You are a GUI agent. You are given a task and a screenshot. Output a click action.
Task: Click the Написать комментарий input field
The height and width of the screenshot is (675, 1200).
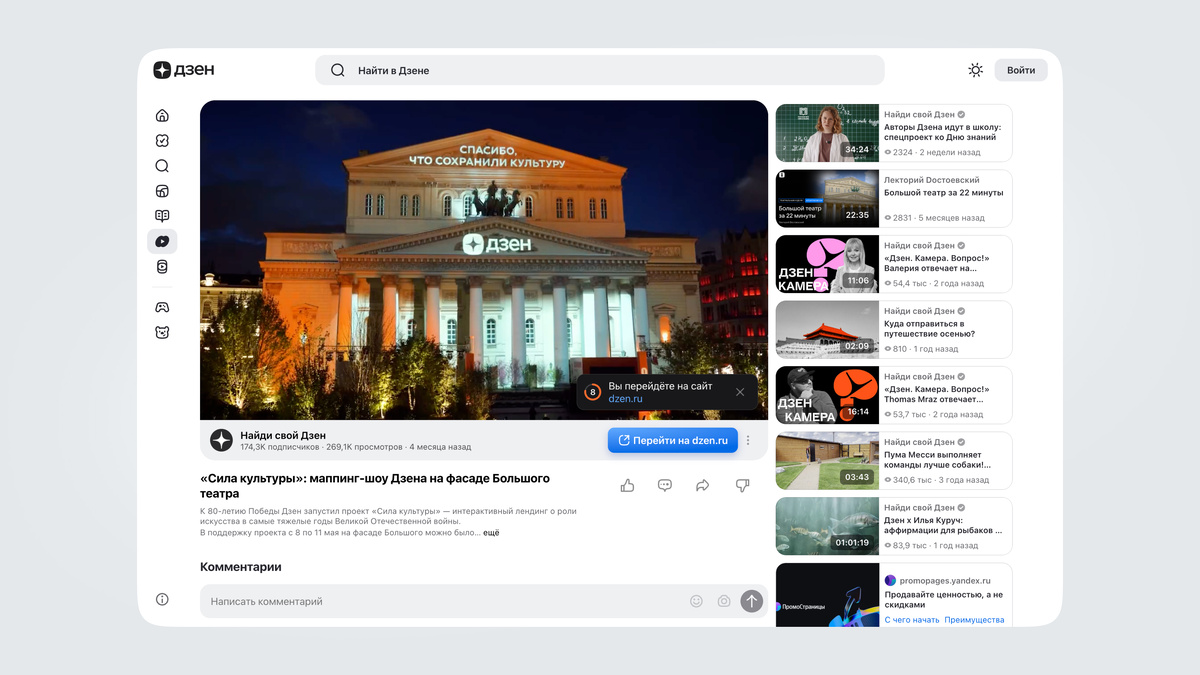tap(484, 601)
